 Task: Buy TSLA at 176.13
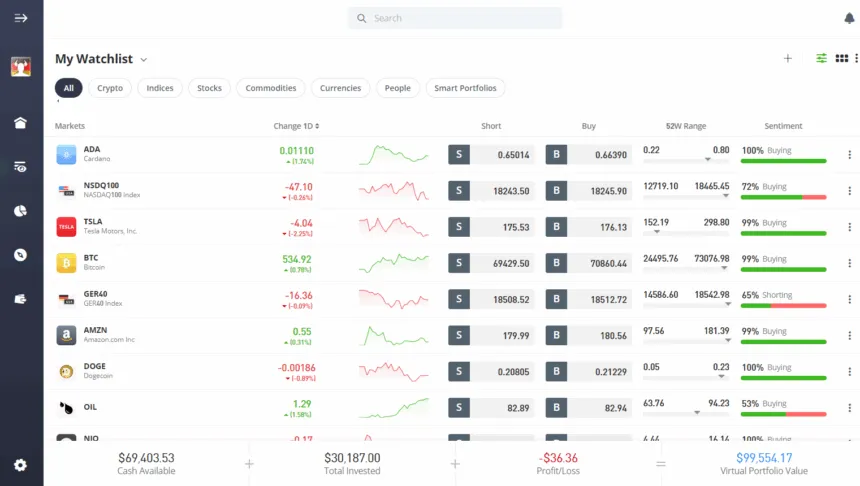pyautogui.click(x=589, y=227)
